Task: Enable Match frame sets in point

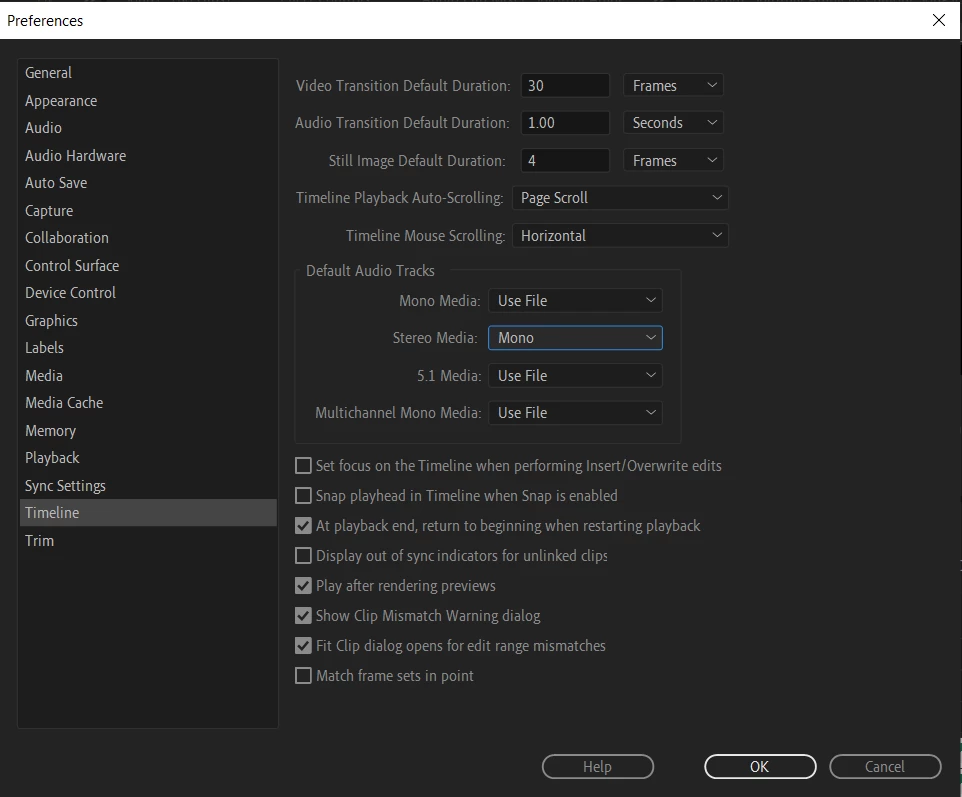Action: click(x=303, y=676)
